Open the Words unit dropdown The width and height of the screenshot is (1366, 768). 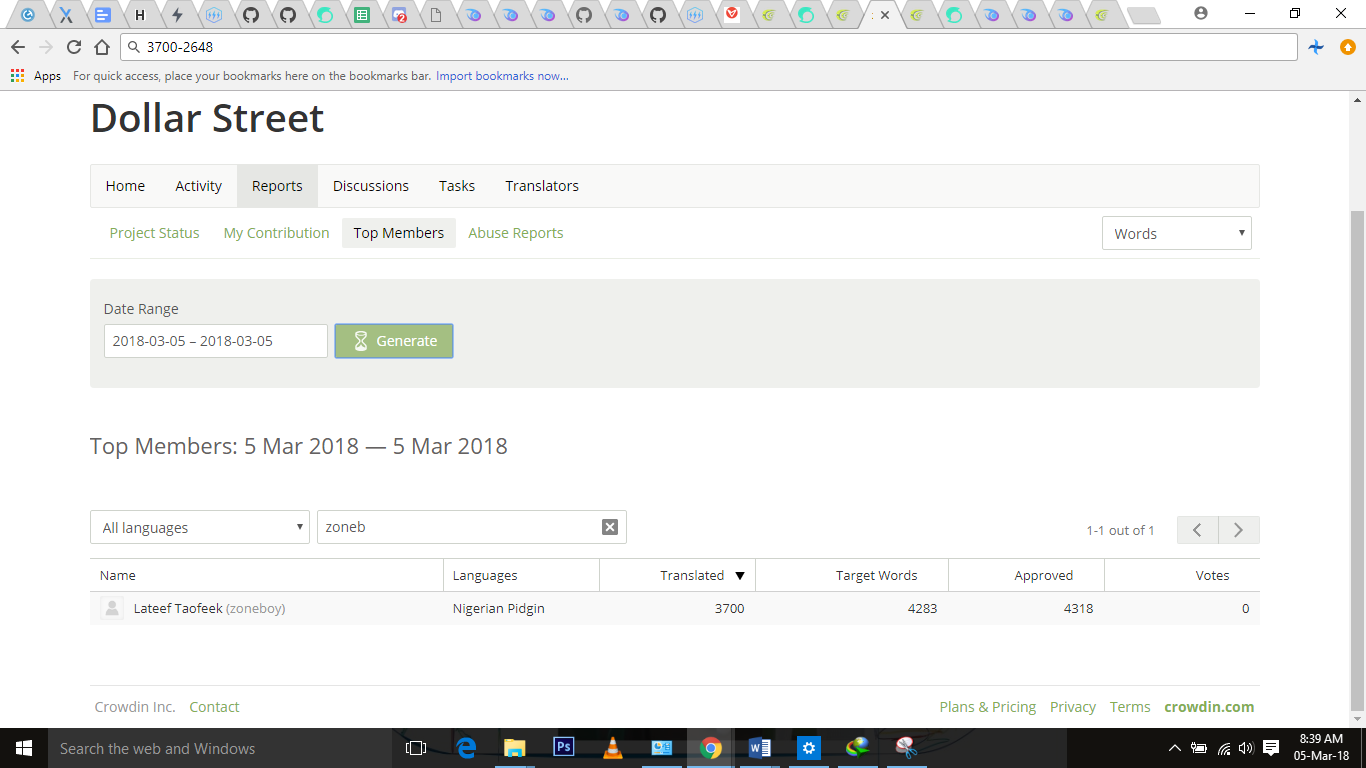click(1177, 233)
